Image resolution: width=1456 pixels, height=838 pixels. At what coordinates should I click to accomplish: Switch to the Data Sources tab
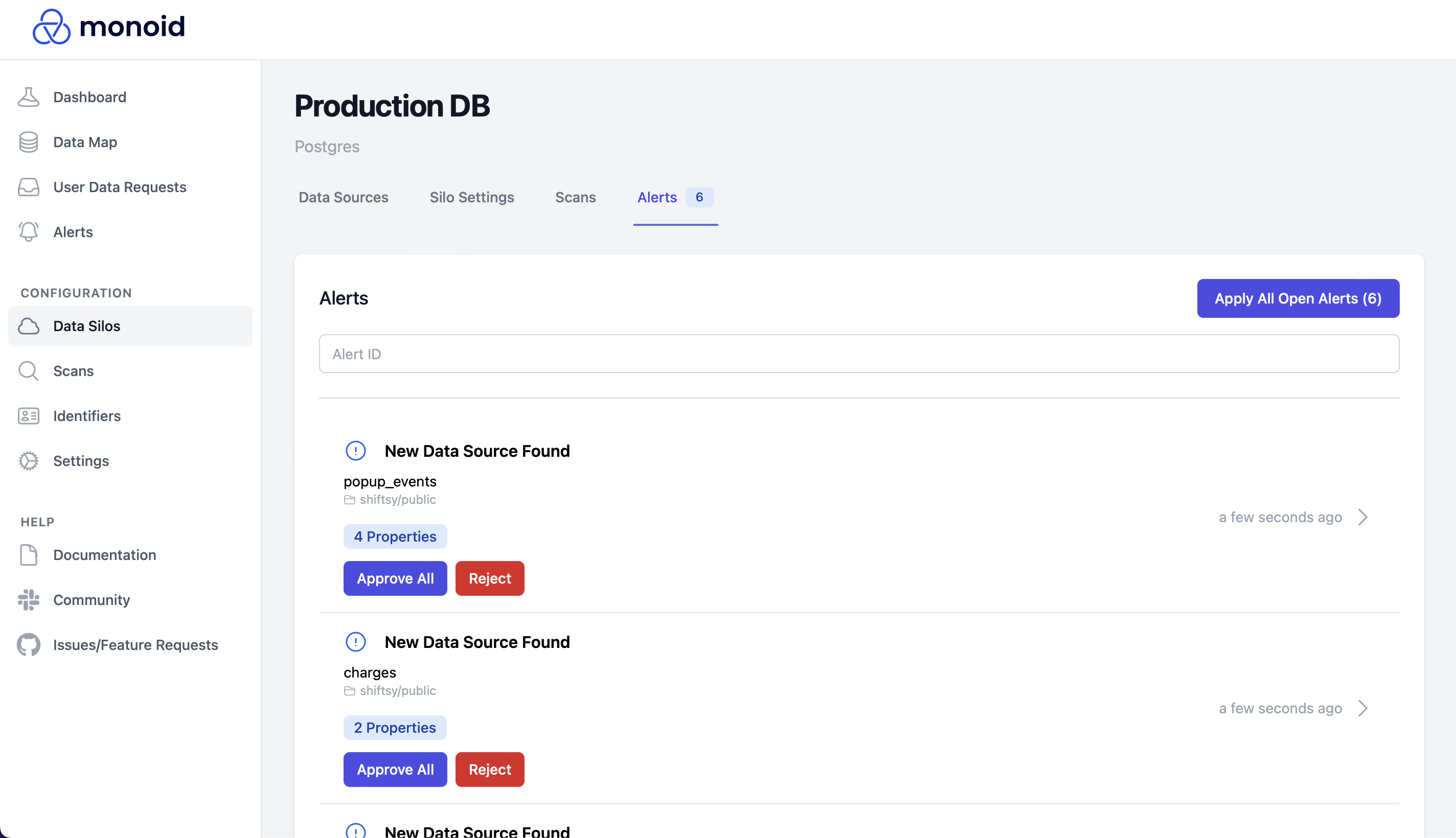(x=343, y=197)
